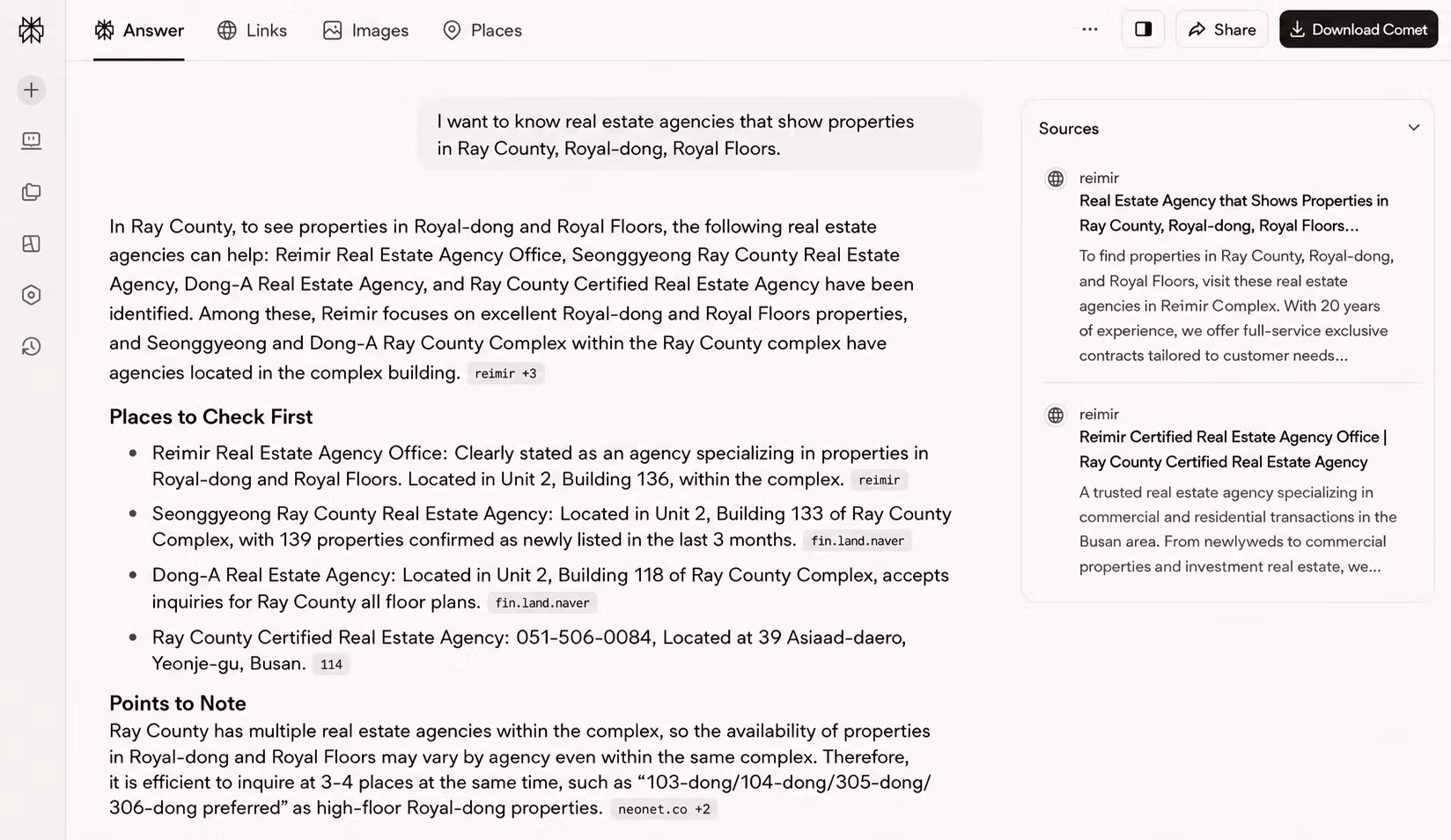Click the Perplexity logo icon
Screen dimensions: 1451x840
[31, 30]
